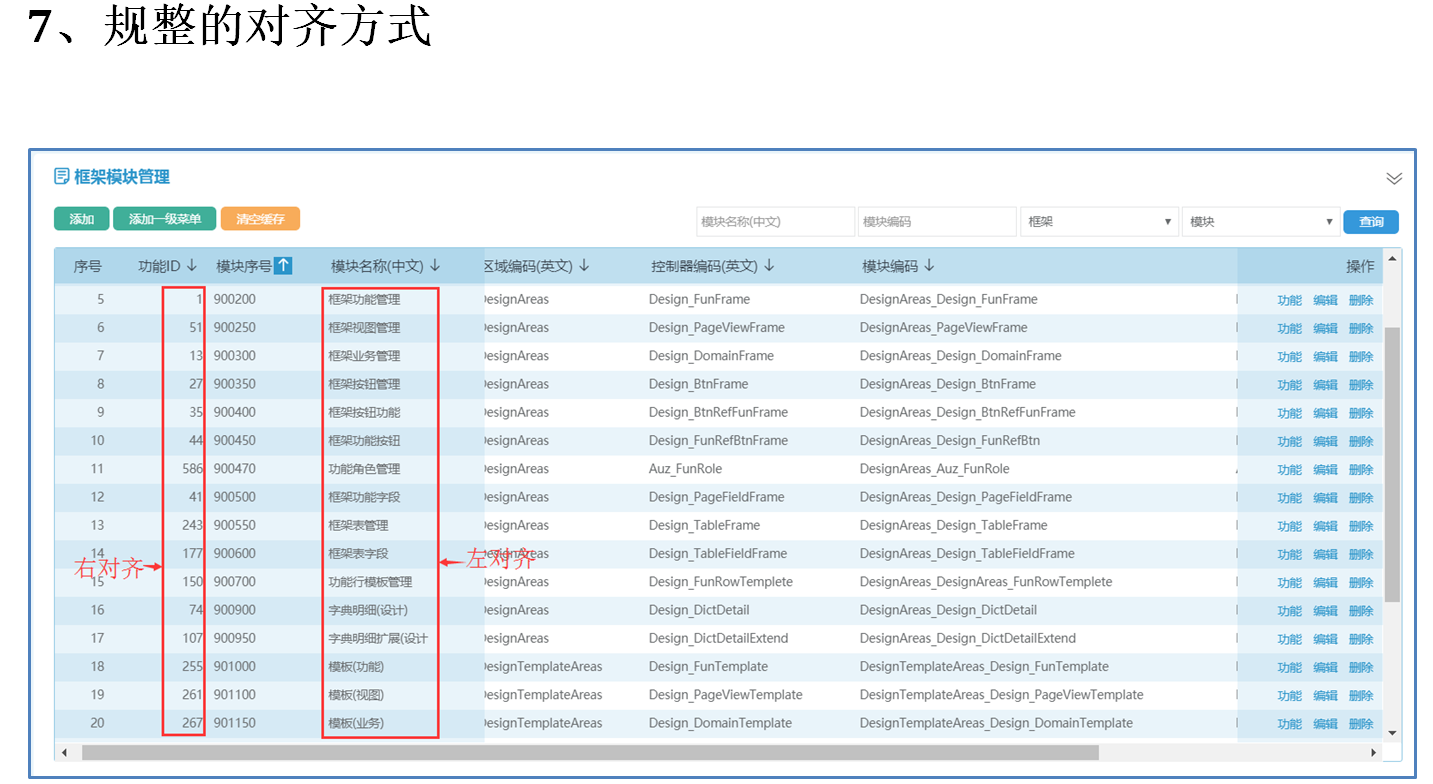Click 编辑 link in 框架功能字段 row
Viewport: 1433px width, 784px height.
coord(1325,498)
